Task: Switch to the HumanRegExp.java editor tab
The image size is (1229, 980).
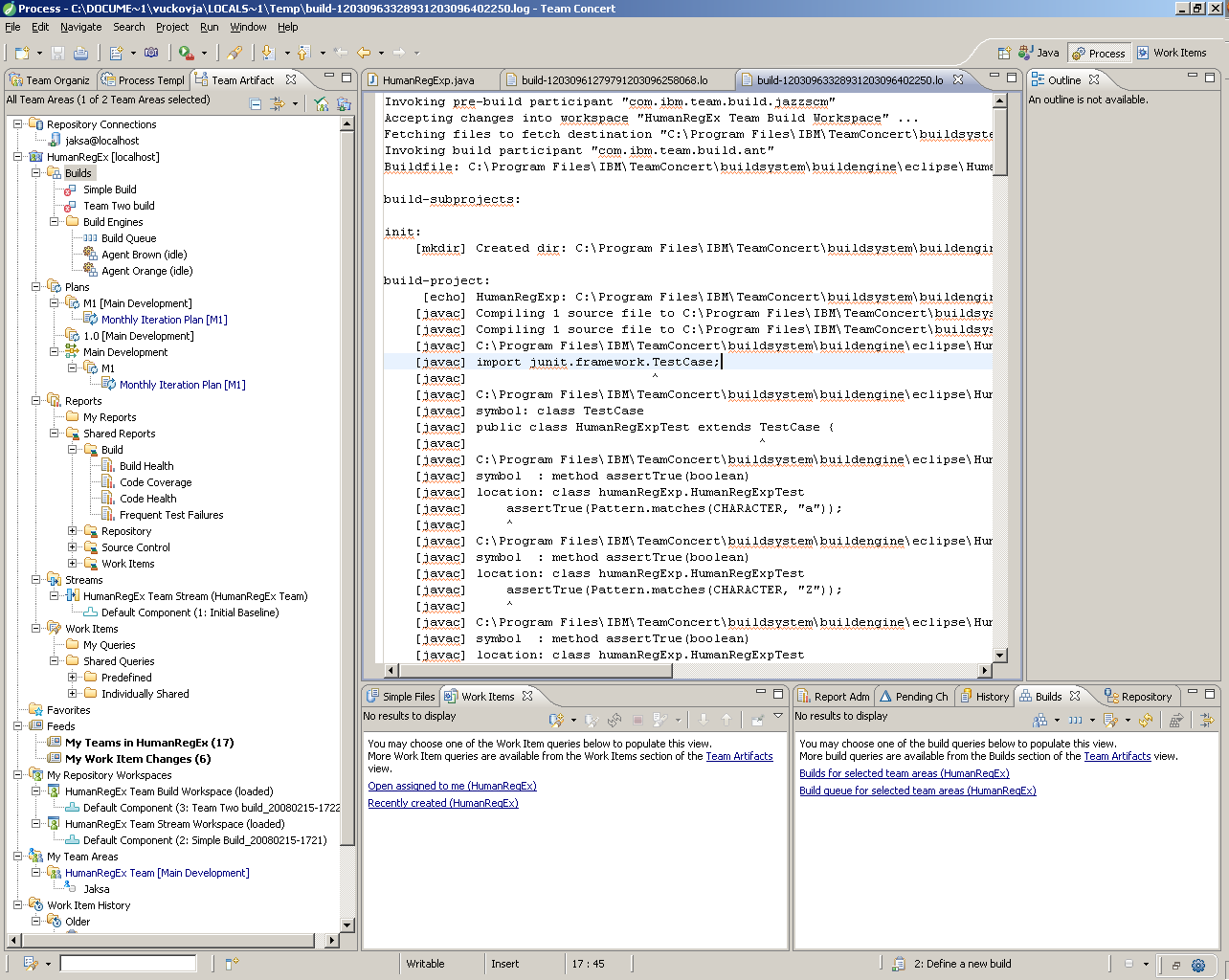Action: pos(429,80)
